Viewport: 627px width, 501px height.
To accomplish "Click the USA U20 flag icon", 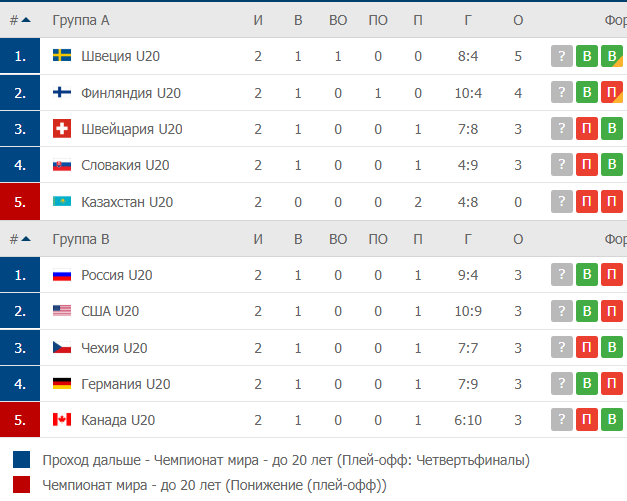I will (62, 311).
